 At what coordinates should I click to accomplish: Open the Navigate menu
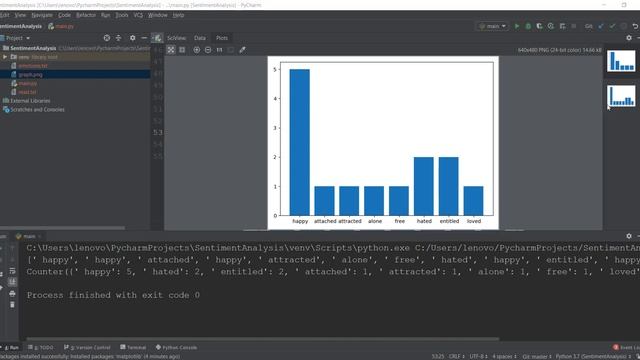coord(42,15)
